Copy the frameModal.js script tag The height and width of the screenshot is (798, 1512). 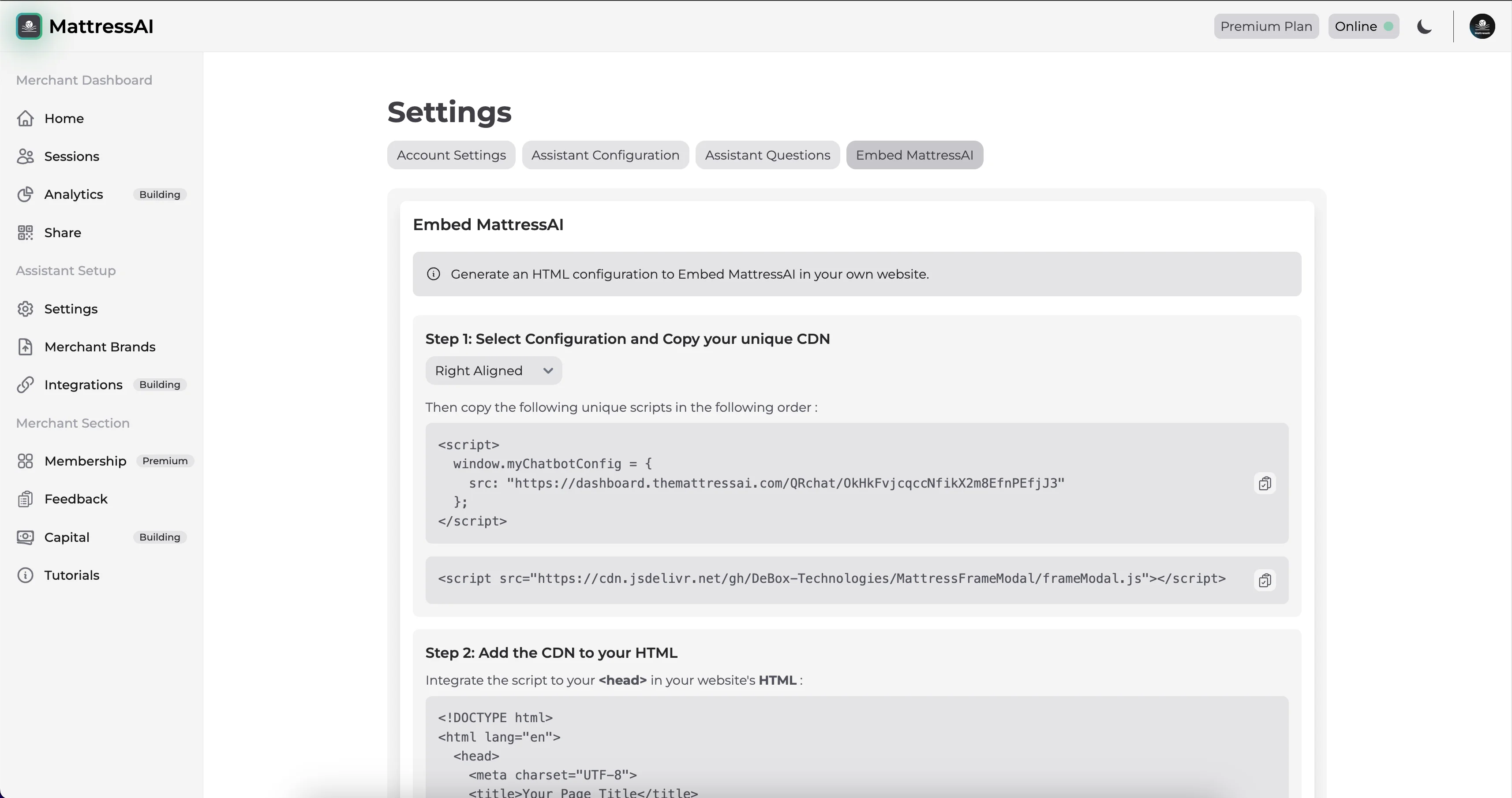(1265, 580)
